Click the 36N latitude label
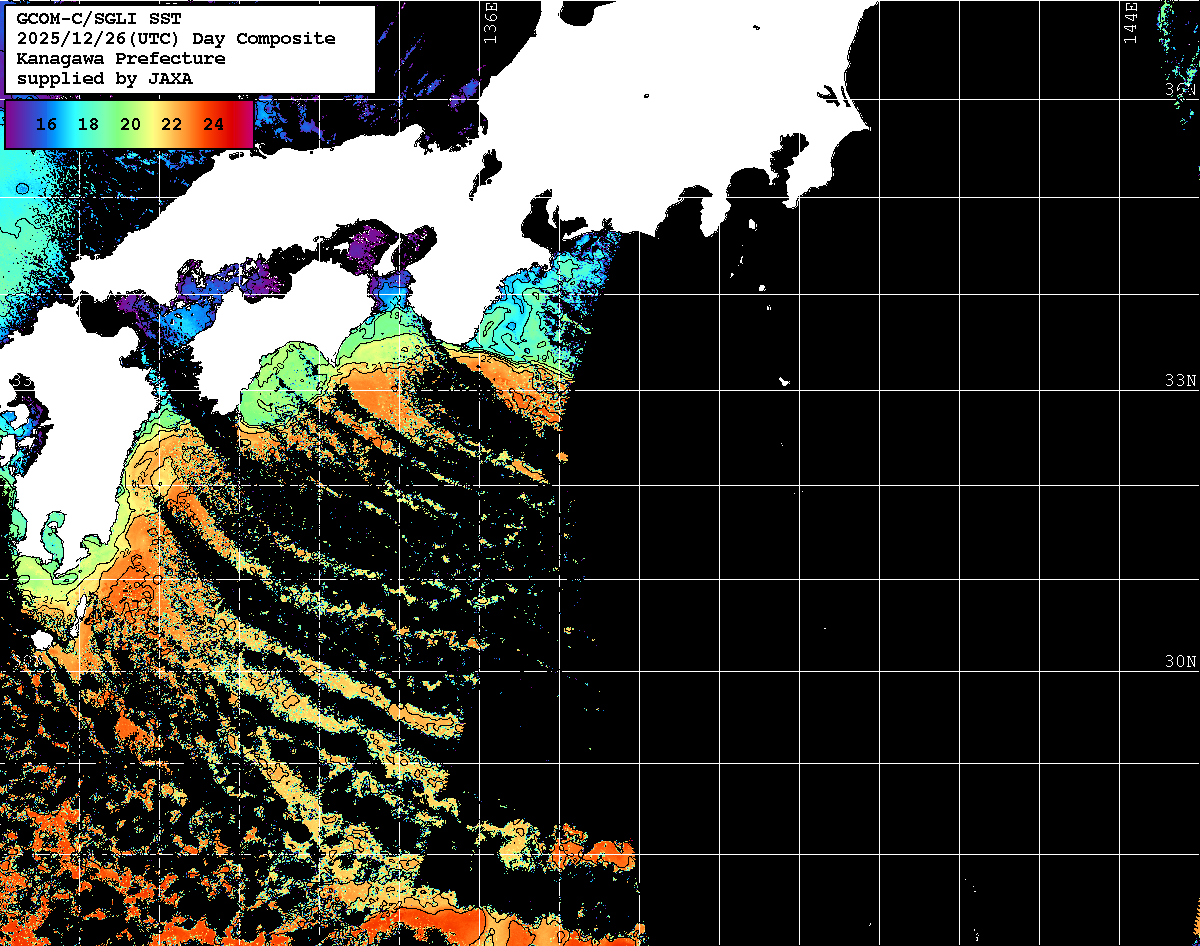Screen dimensions: 1200x946 (1180, 90)
